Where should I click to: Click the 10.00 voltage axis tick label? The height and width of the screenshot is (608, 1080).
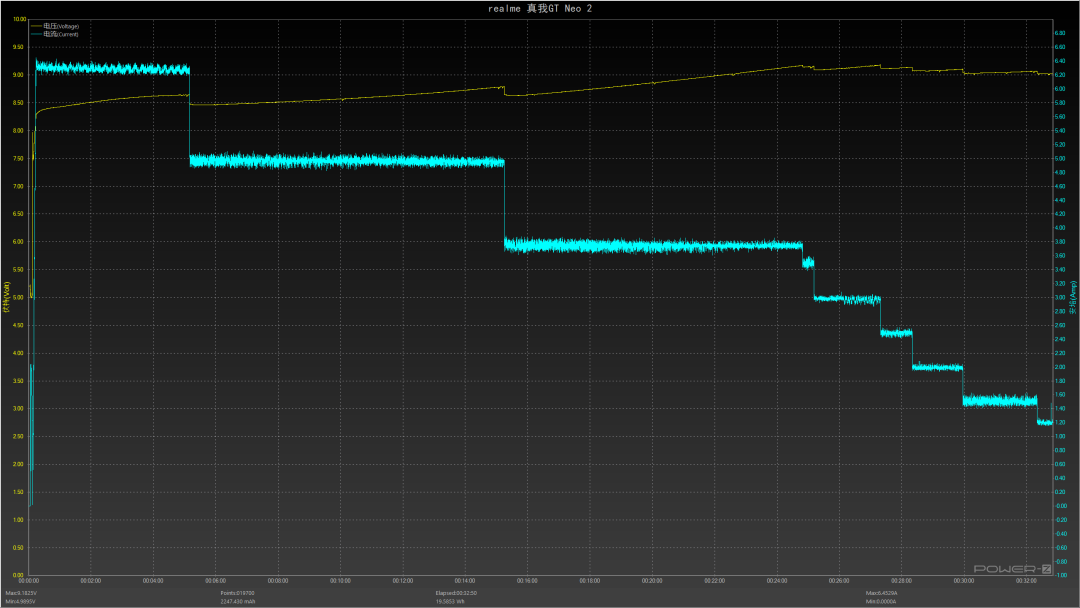(x=19, y=19)
